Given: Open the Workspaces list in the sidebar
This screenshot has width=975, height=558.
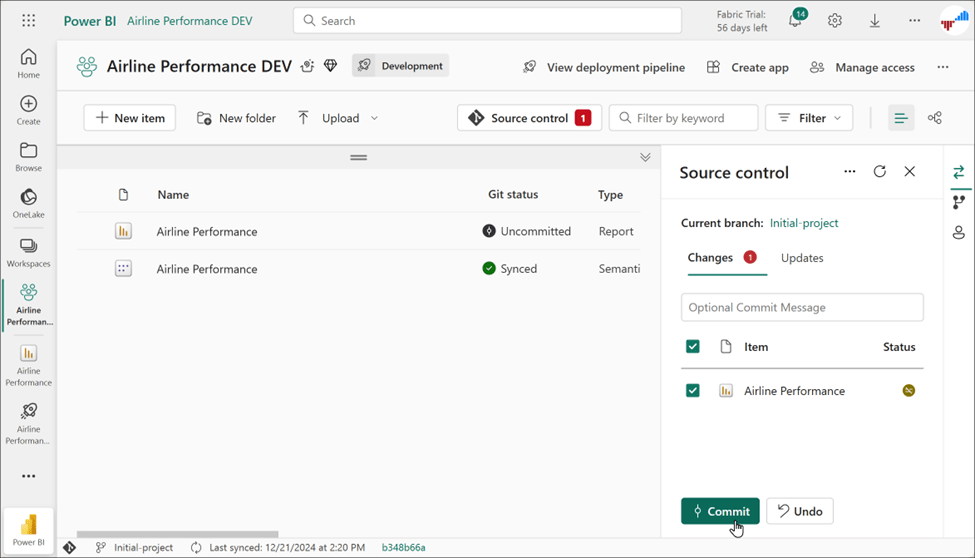Looking at the screenshot, I should [29, 253].
